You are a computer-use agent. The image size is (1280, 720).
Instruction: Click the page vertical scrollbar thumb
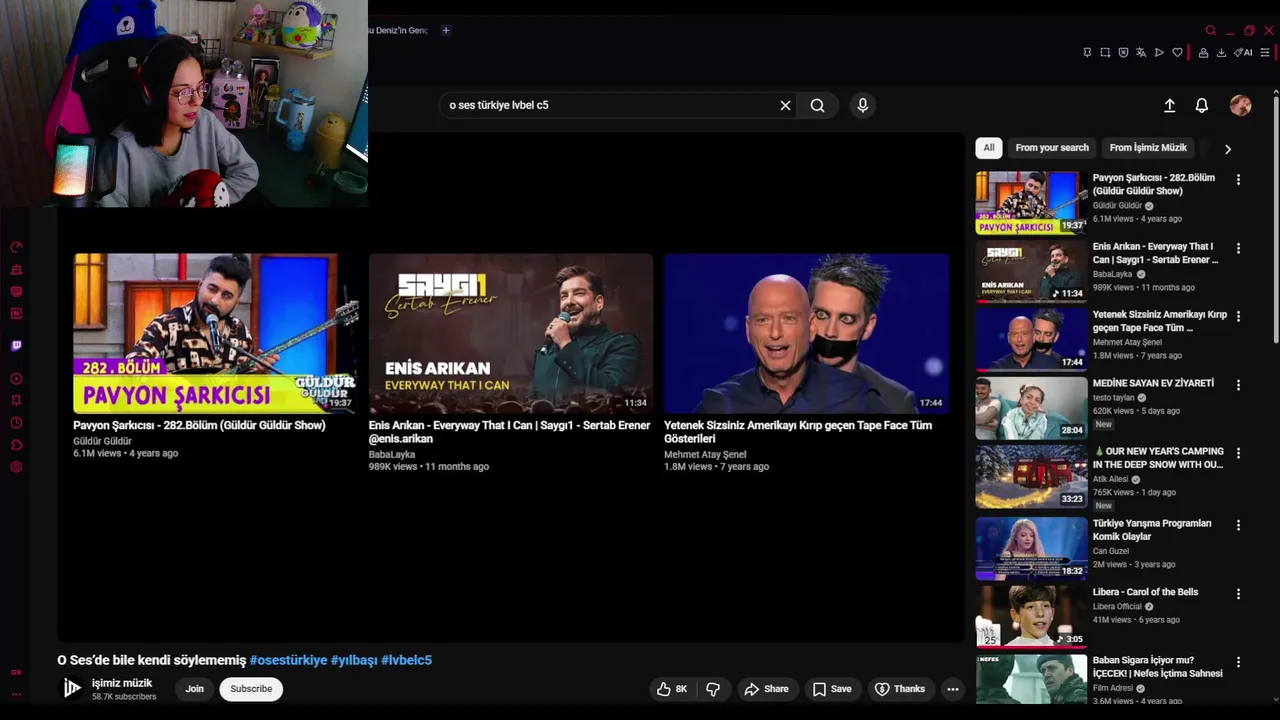[x=1275, y=220]
